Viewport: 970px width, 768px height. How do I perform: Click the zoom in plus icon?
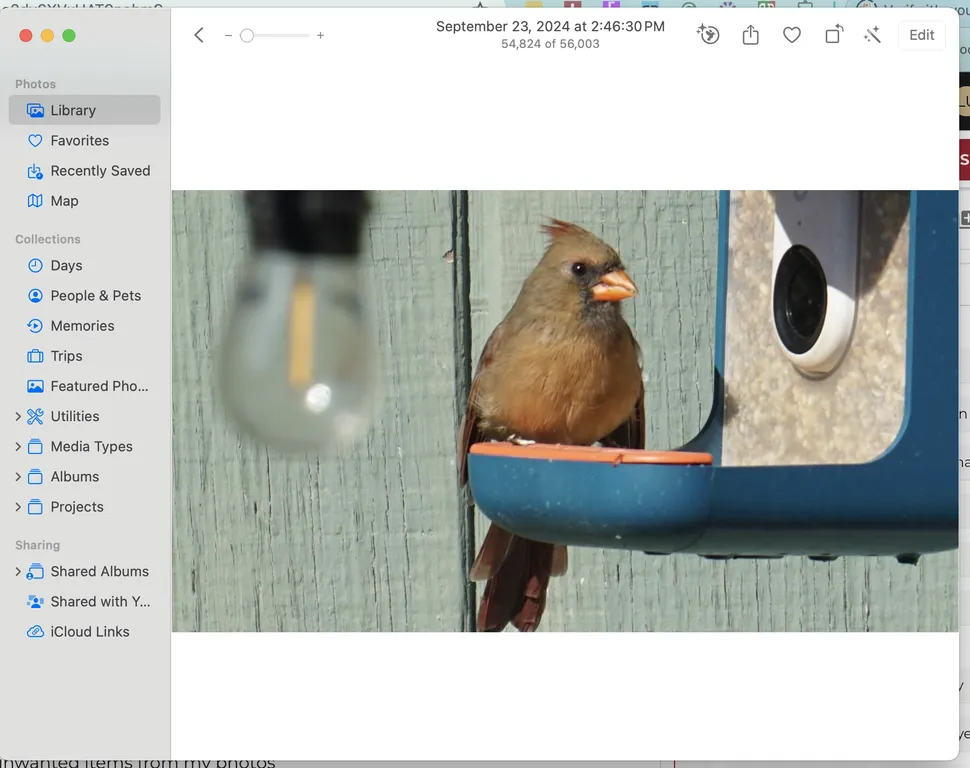(x=320, y=36)
